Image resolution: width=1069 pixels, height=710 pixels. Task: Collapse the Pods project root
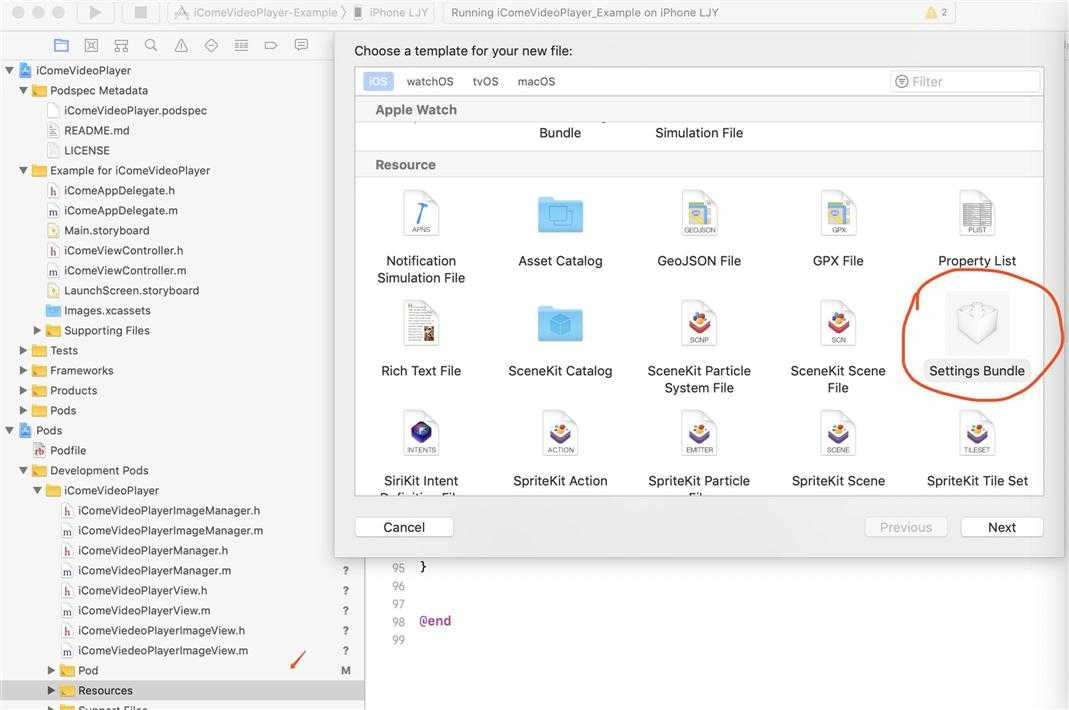(x=10, y=430)
